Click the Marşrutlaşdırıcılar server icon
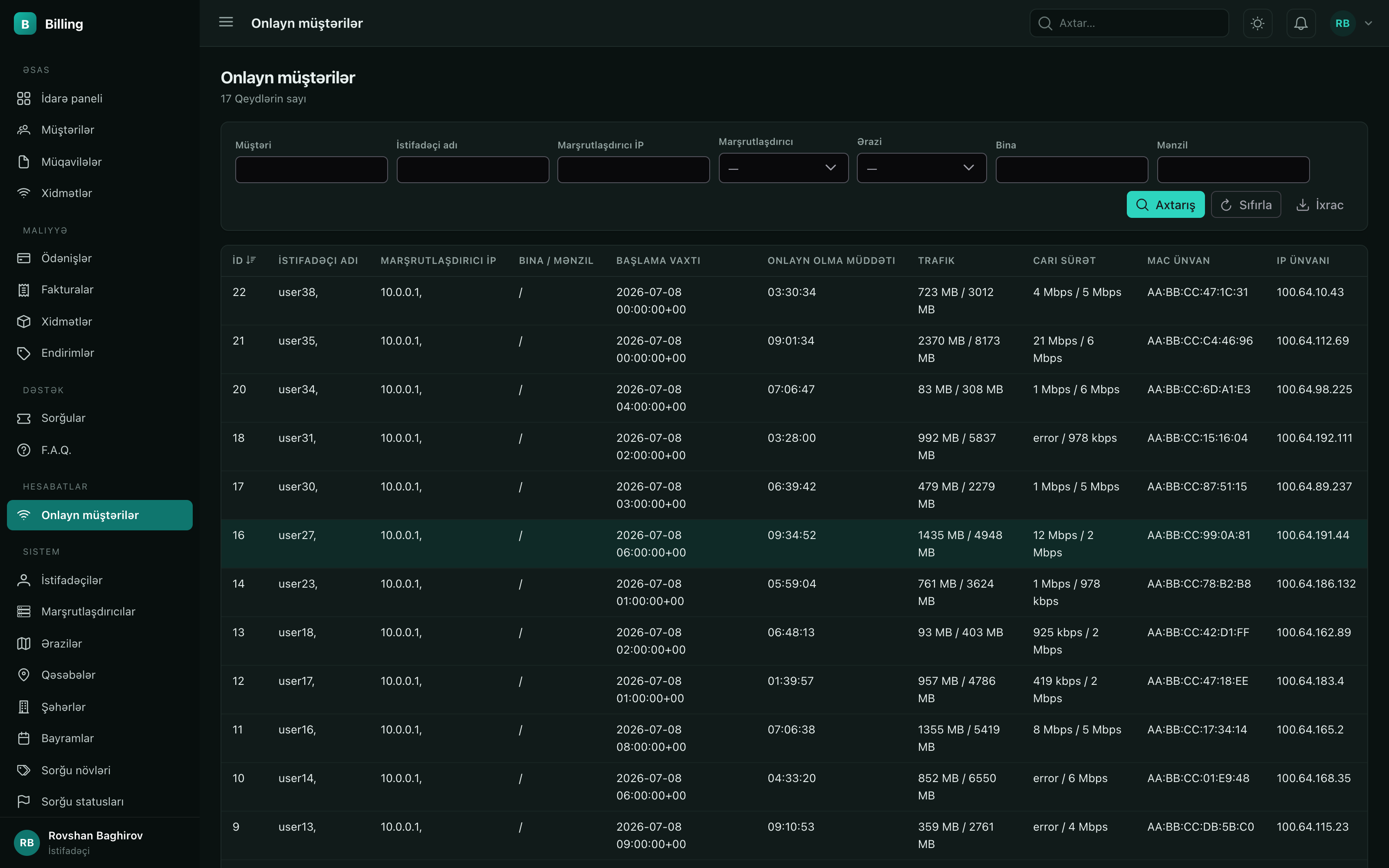Viewport: 1389px width, 868px height. coord(23,612)
